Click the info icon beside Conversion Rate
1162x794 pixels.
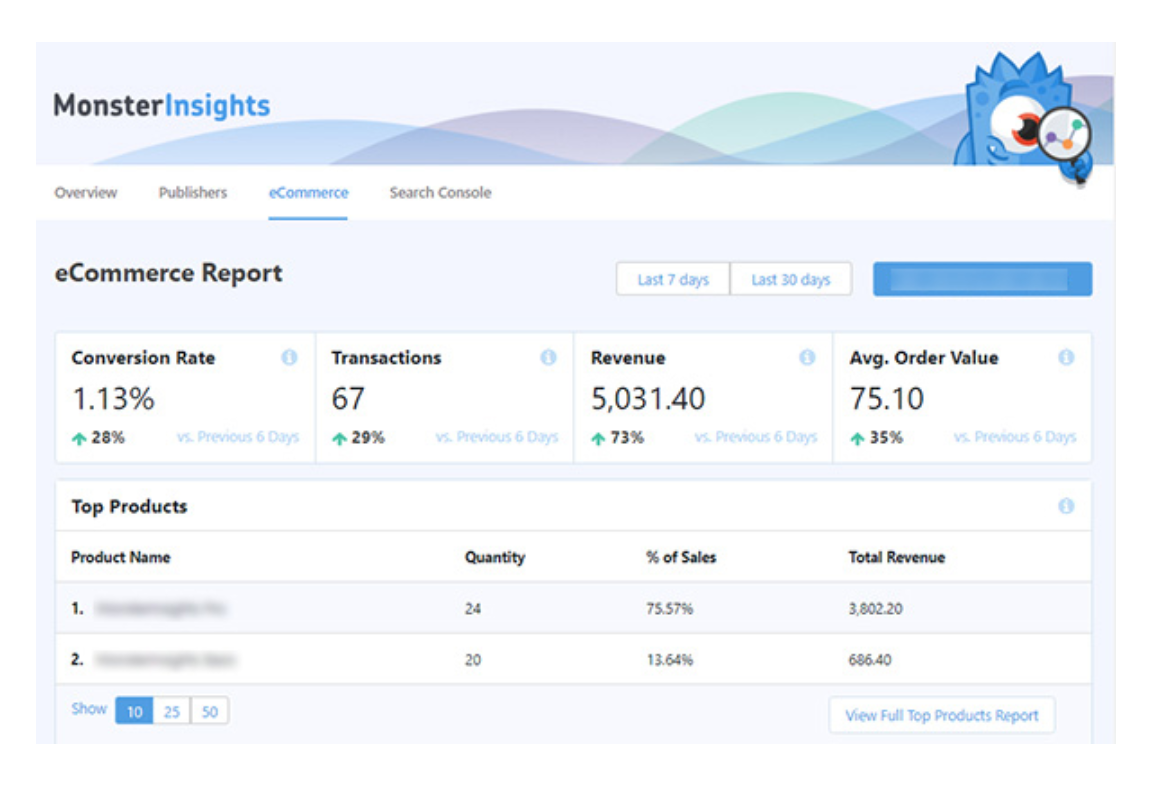[289, 358]
